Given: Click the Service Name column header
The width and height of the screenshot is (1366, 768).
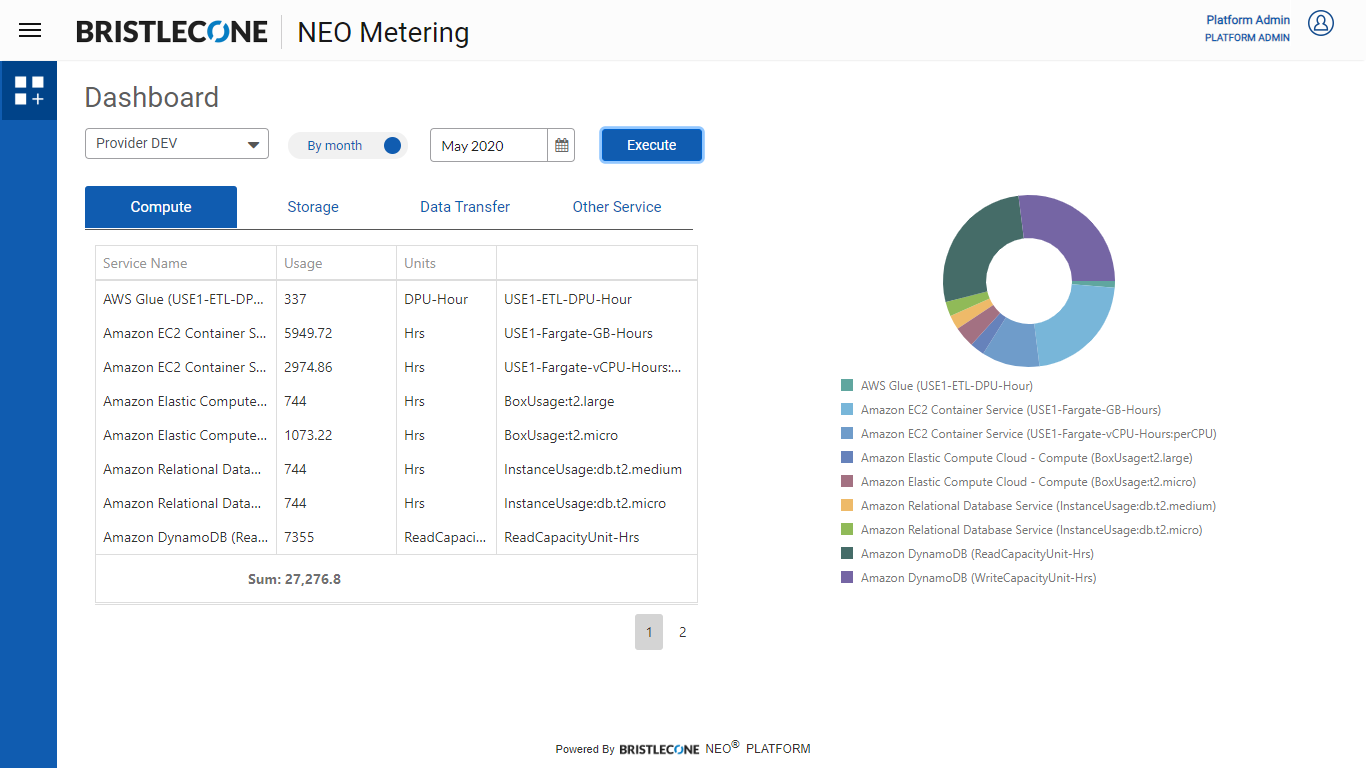Looking at the screenshot, I should click(x=146, y=263).
